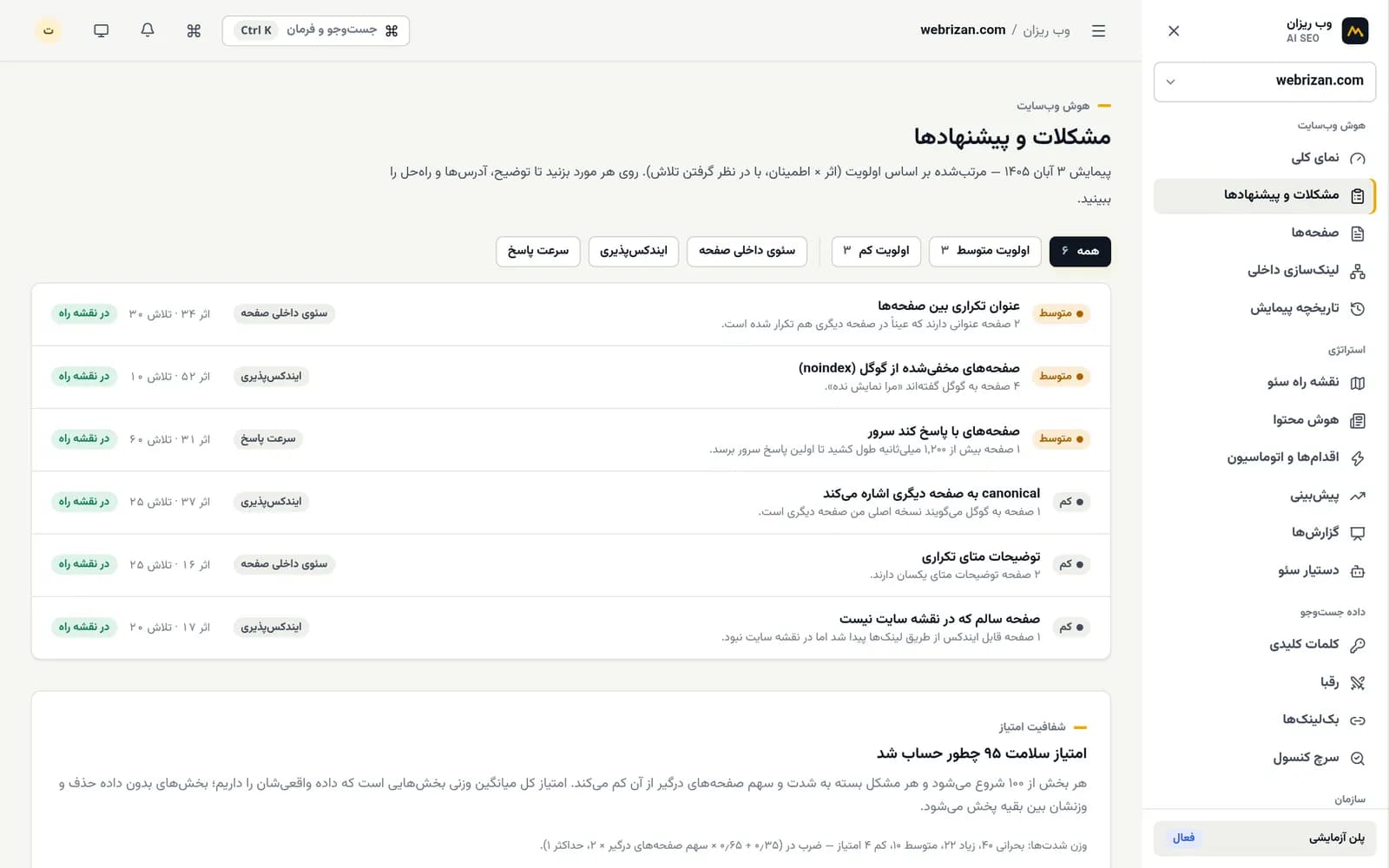Open دستیار سئو assistant icon
The height and width of the screenshot is (868, 1389).
point(1358,571)
